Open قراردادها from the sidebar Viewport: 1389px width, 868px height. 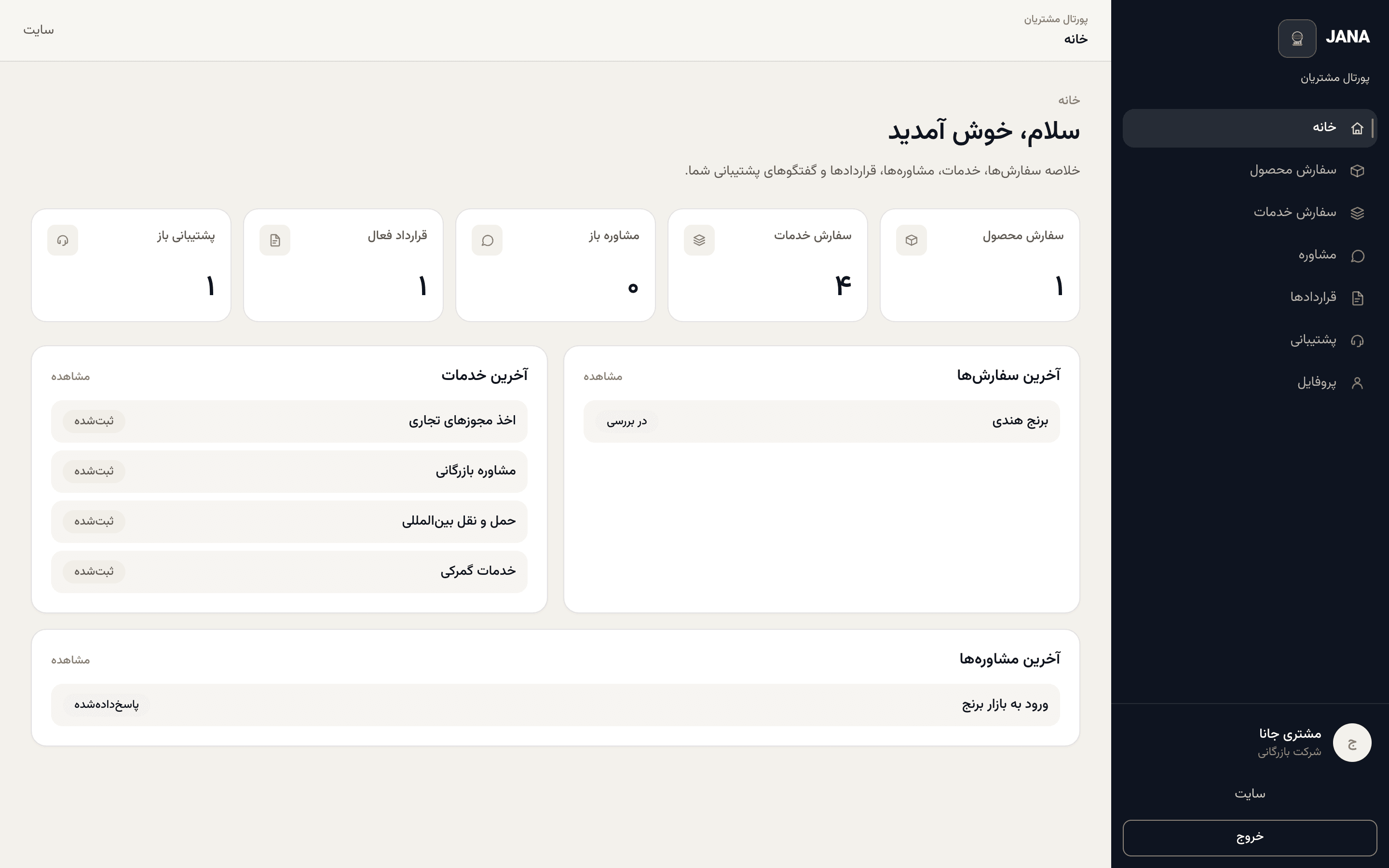[x=1250, y=298]
